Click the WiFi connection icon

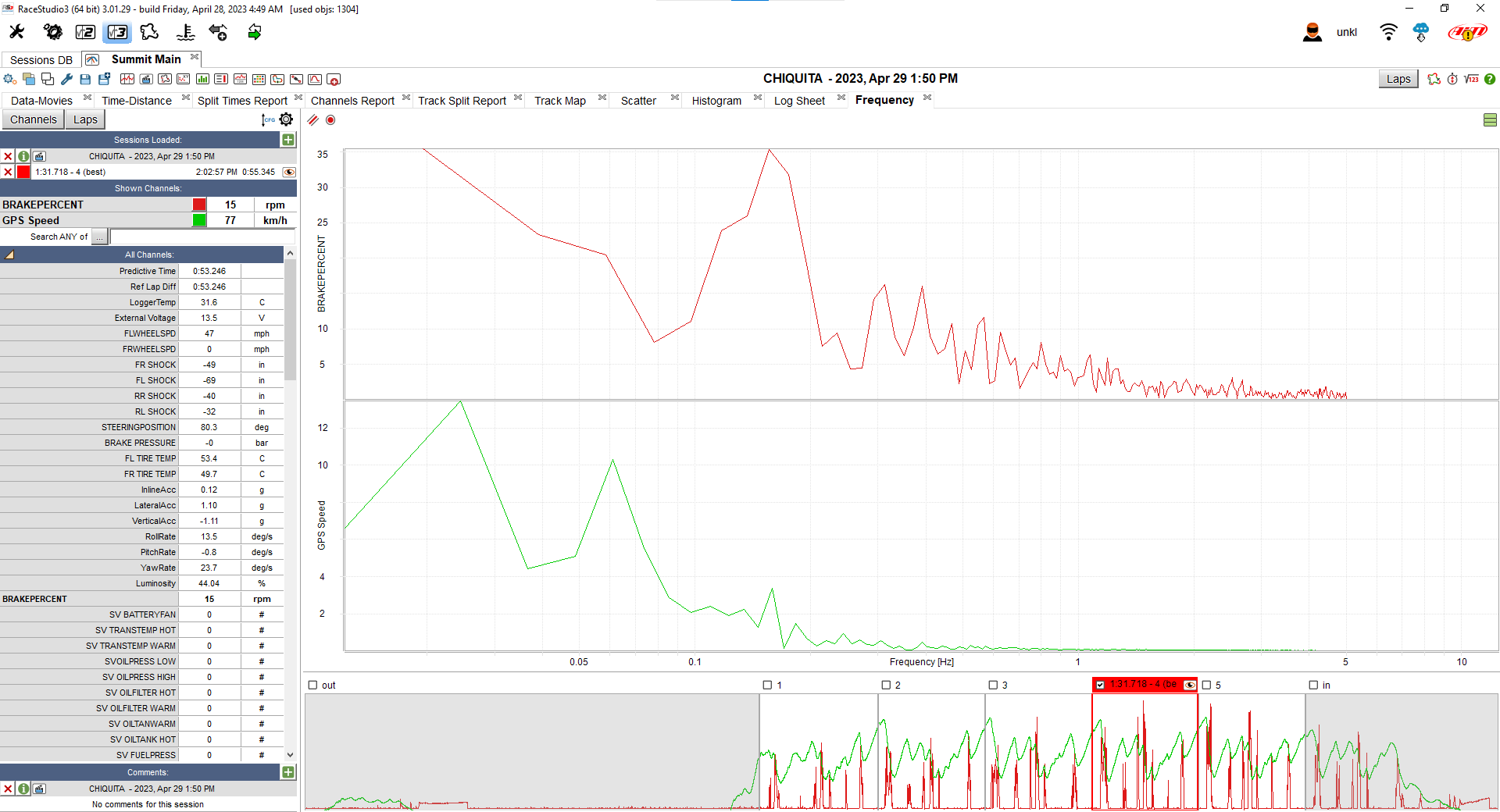[1388, 32]
